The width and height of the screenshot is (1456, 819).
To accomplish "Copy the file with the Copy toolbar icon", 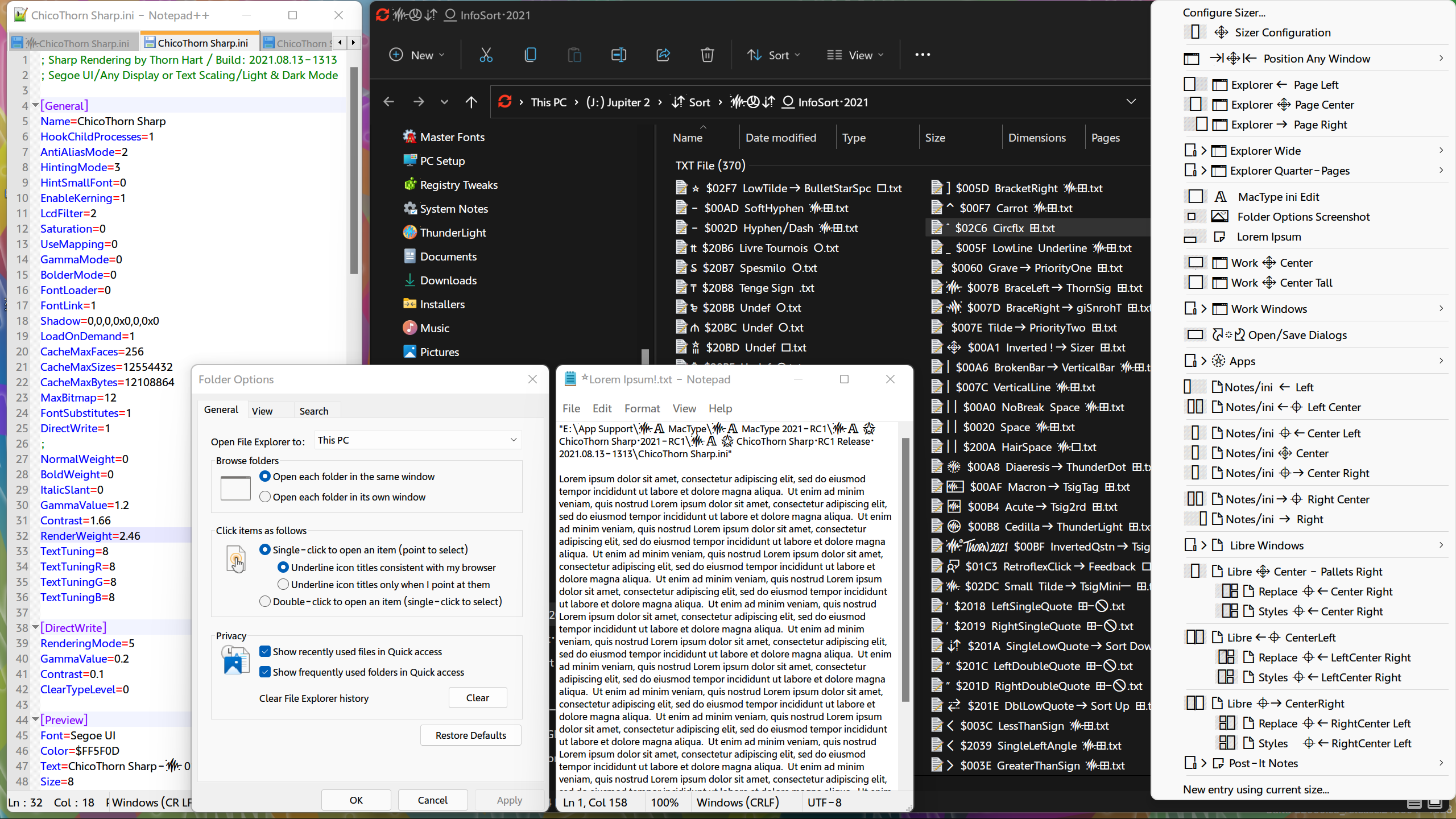I will point(530,55).
